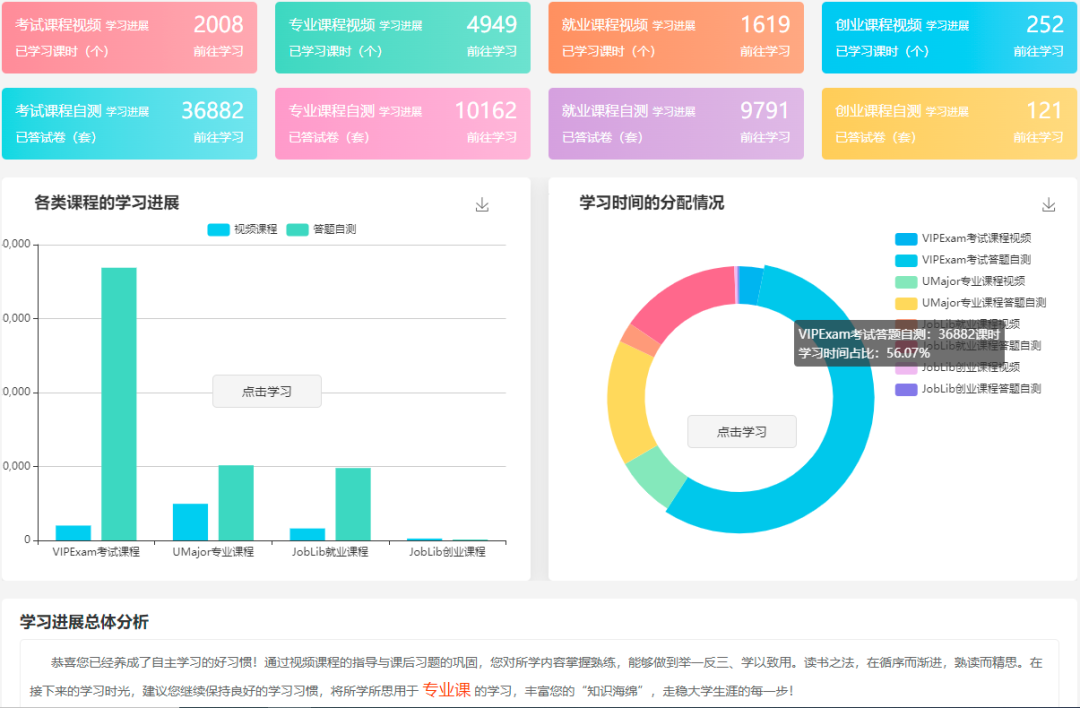Download the 各类课程的学习进展 bar chart

(x=482, y=205)
